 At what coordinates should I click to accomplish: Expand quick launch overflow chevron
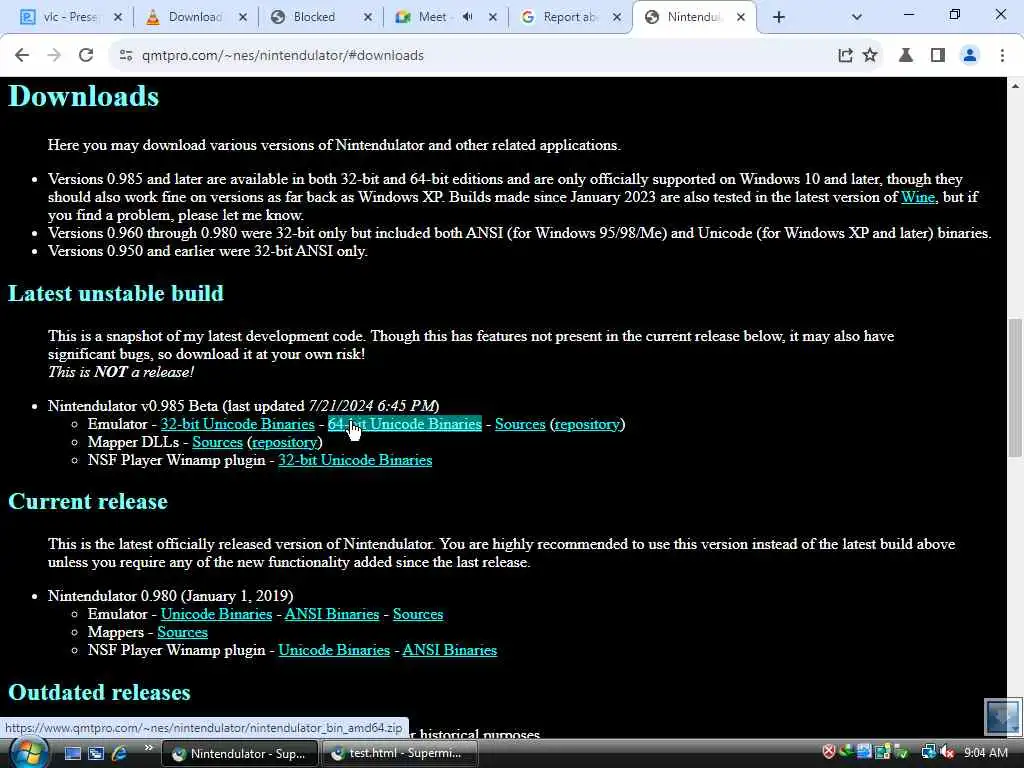tap(148, 748)
